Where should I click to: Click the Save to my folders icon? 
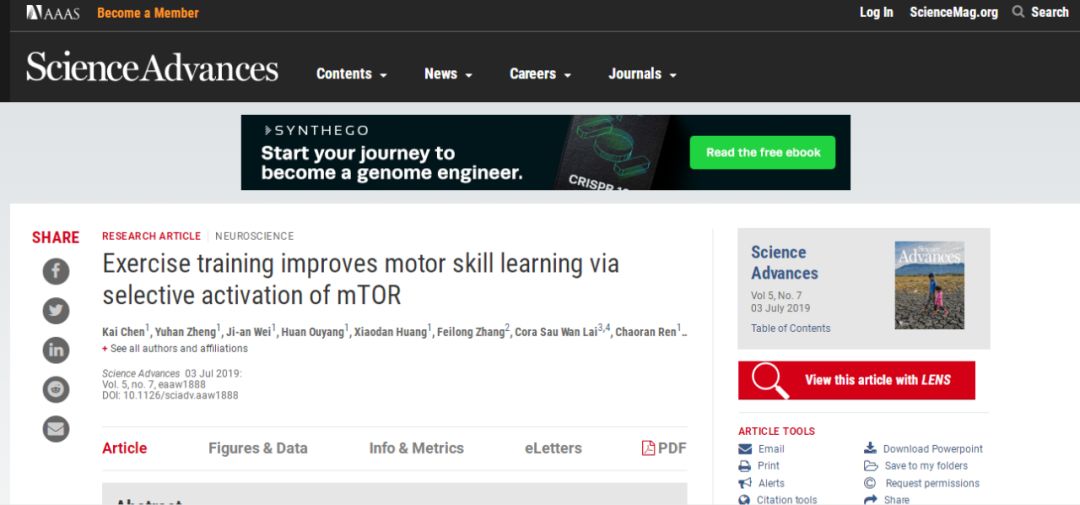871,466
